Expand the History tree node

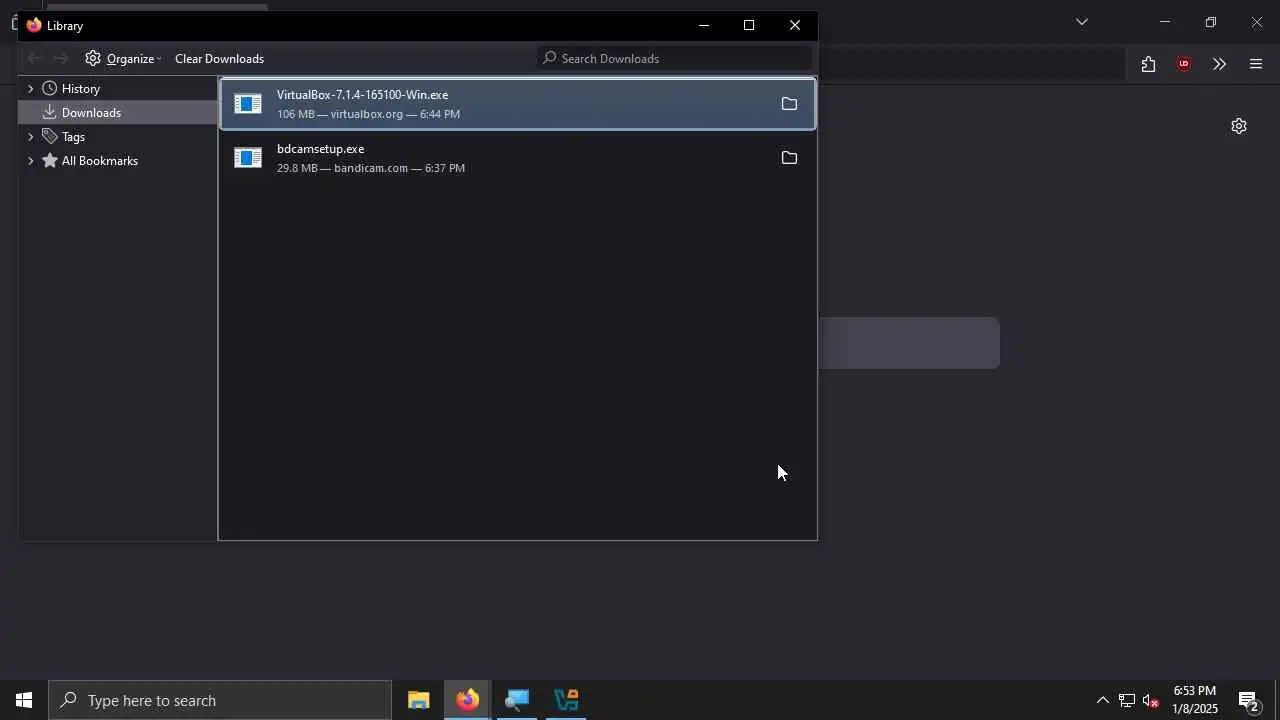click(x=30, y=89)
